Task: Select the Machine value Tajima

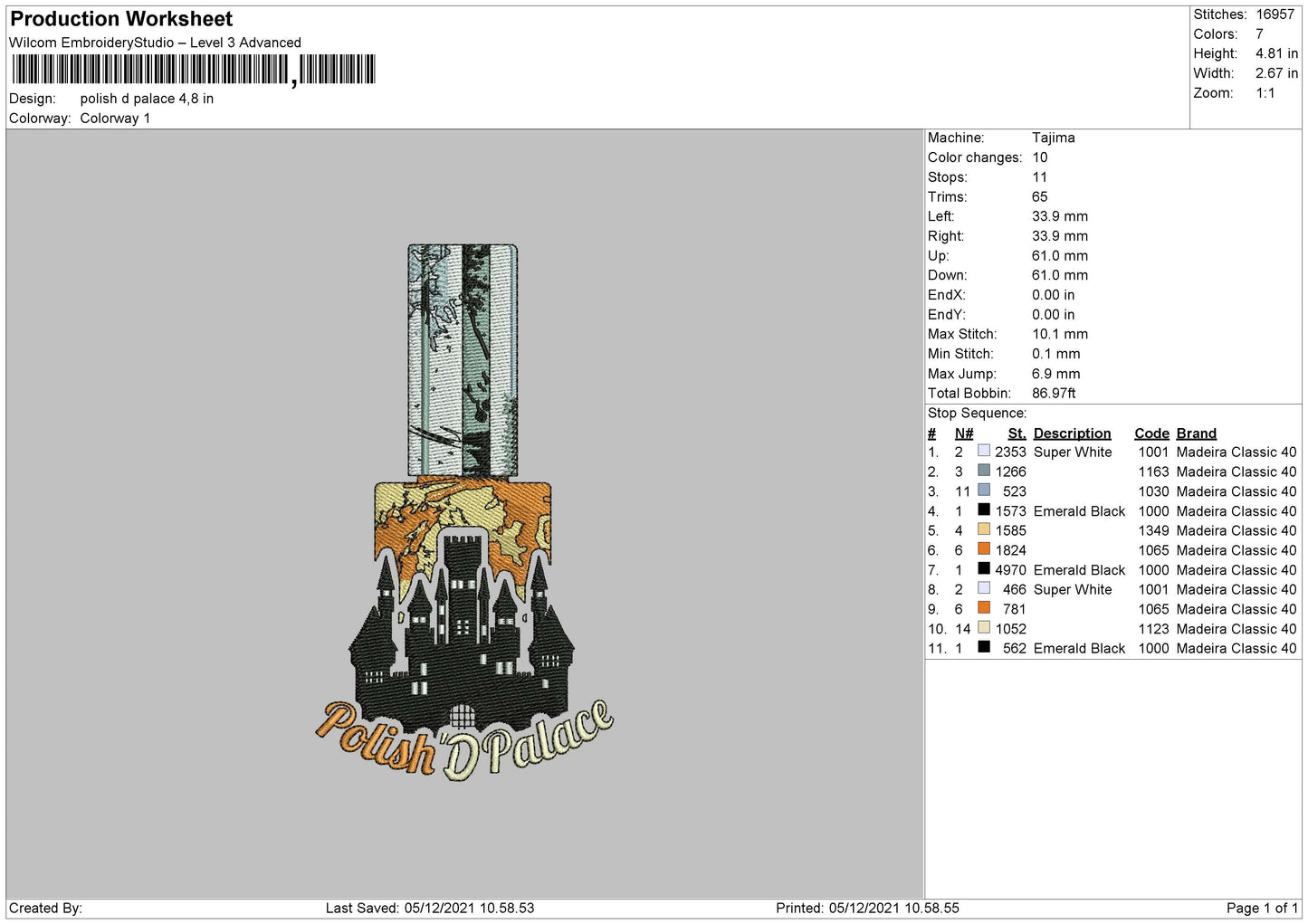Action: (1054, 138)
